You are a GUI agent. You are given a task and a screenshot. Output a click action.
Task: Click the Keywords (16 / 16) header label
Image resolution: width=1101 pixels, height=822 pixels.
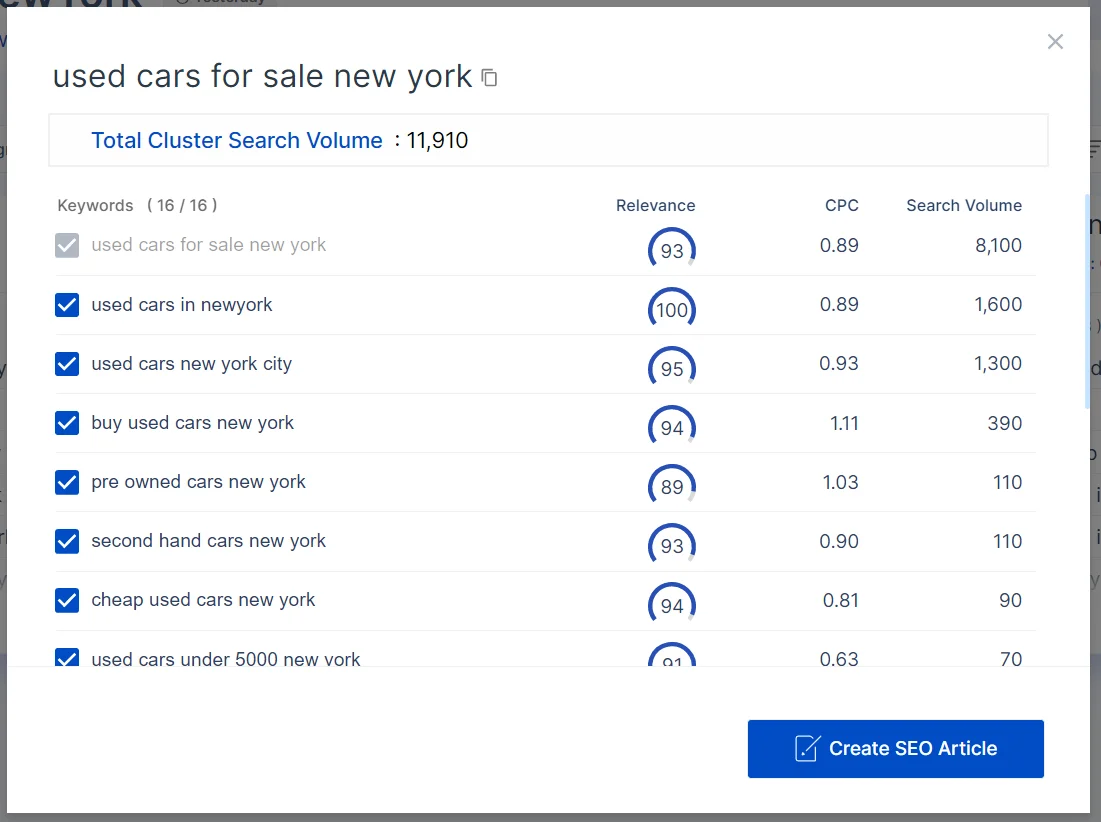137,206
